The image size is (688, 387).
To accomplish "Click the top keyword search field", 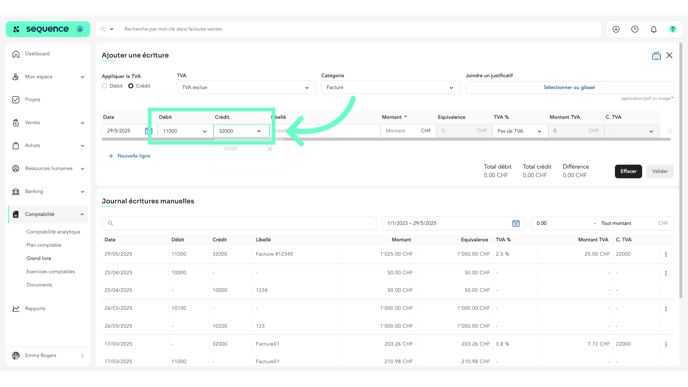I will pos(360,29).
